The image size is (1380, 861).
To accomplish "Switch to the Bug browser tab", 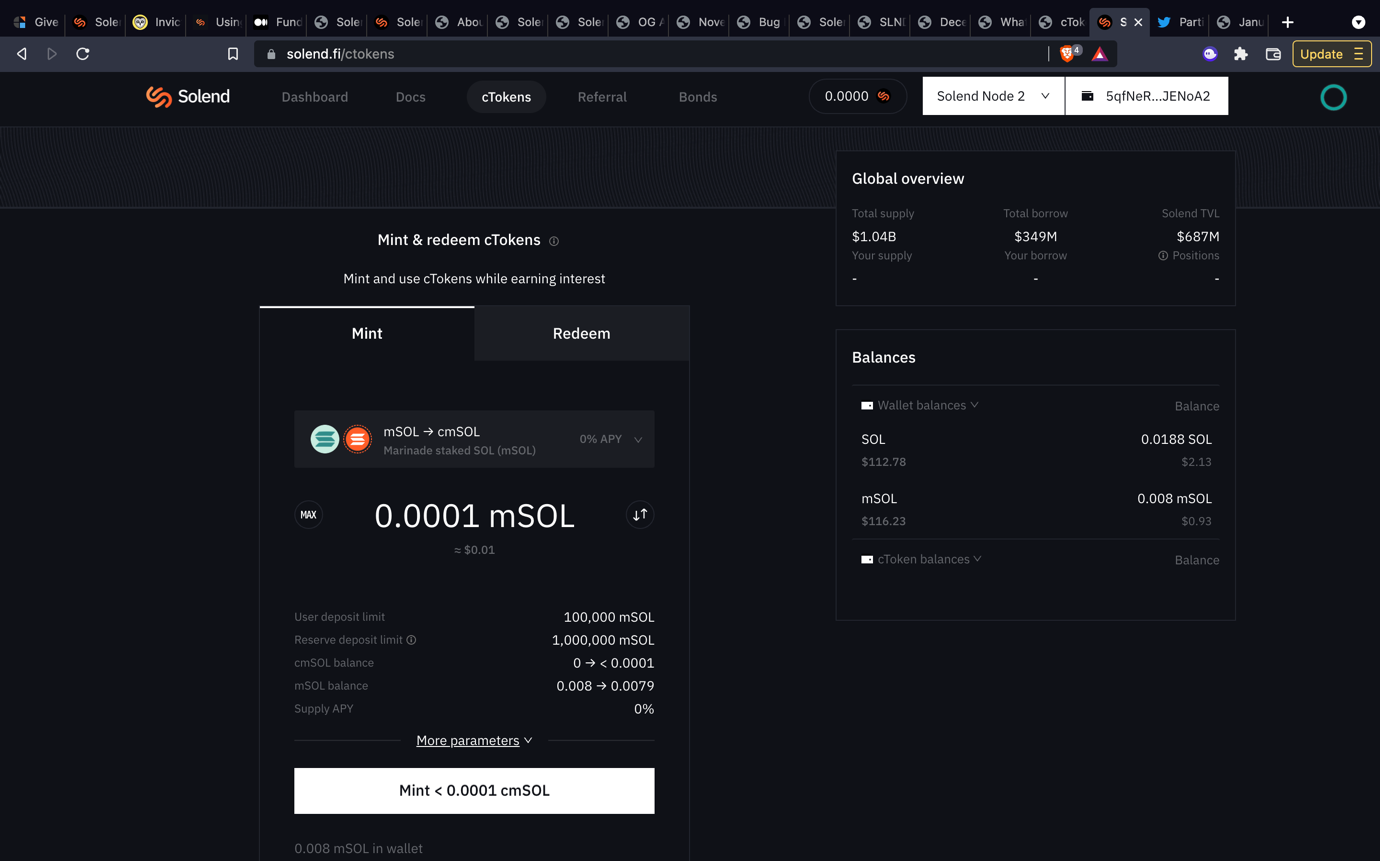I will coord(759,22).
